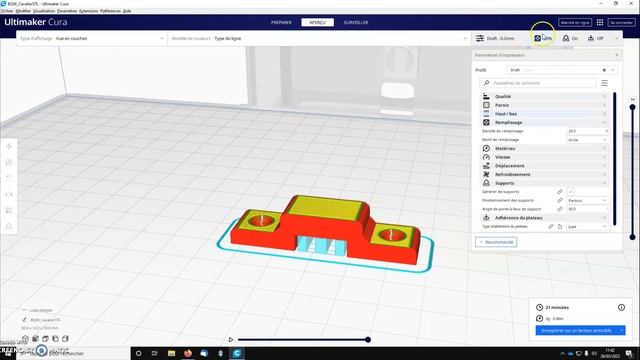The width and height of the screenshot is (640, 360).
Task: Open the Visualisation menu
Action: point(44,11)
